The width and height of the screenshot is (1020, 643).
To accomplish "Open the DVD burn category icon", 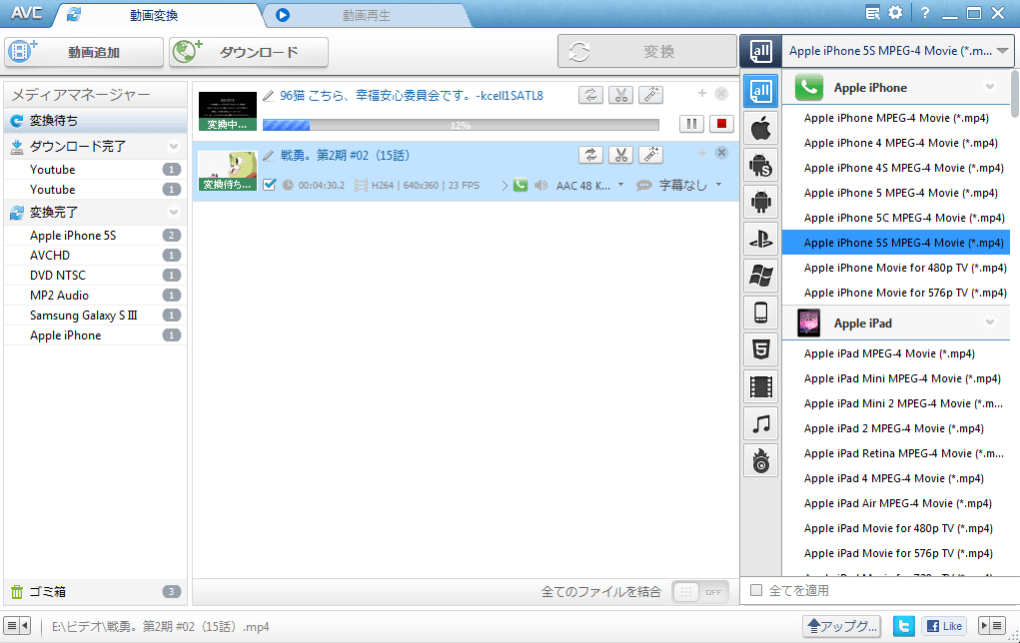I will 760,461.
